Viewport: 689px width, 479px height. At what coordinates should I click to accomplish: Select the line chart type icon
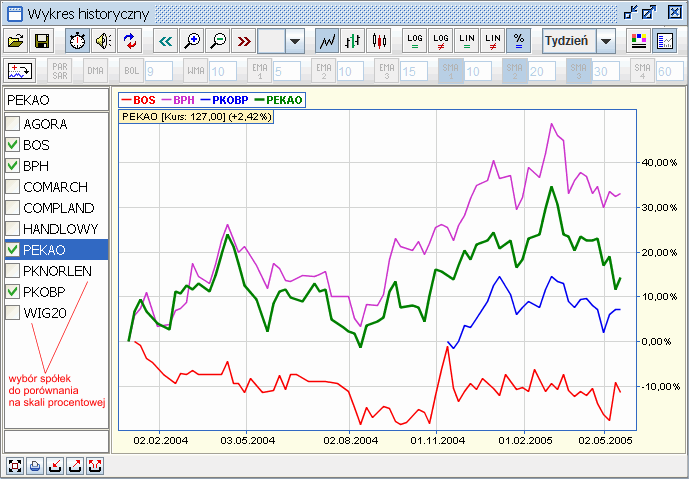[x=327, y=41]
